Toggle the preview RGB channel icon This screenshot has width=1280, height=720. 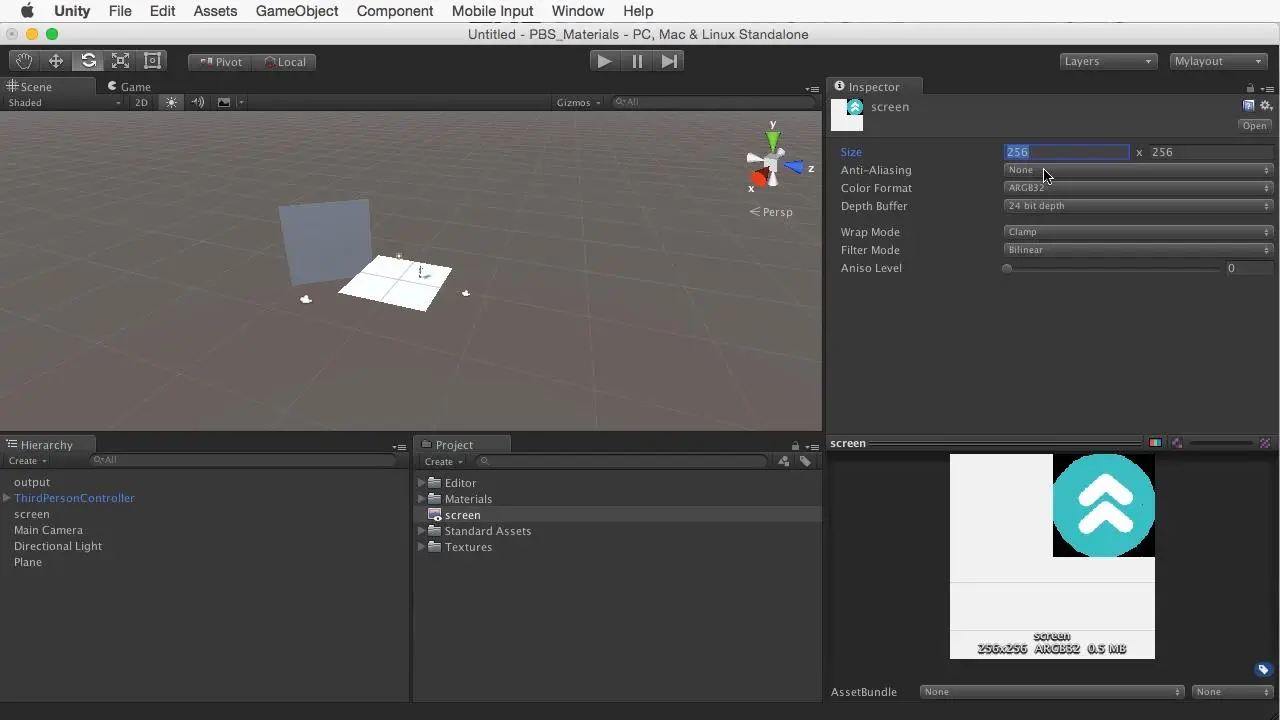[x=1156, y=443]
